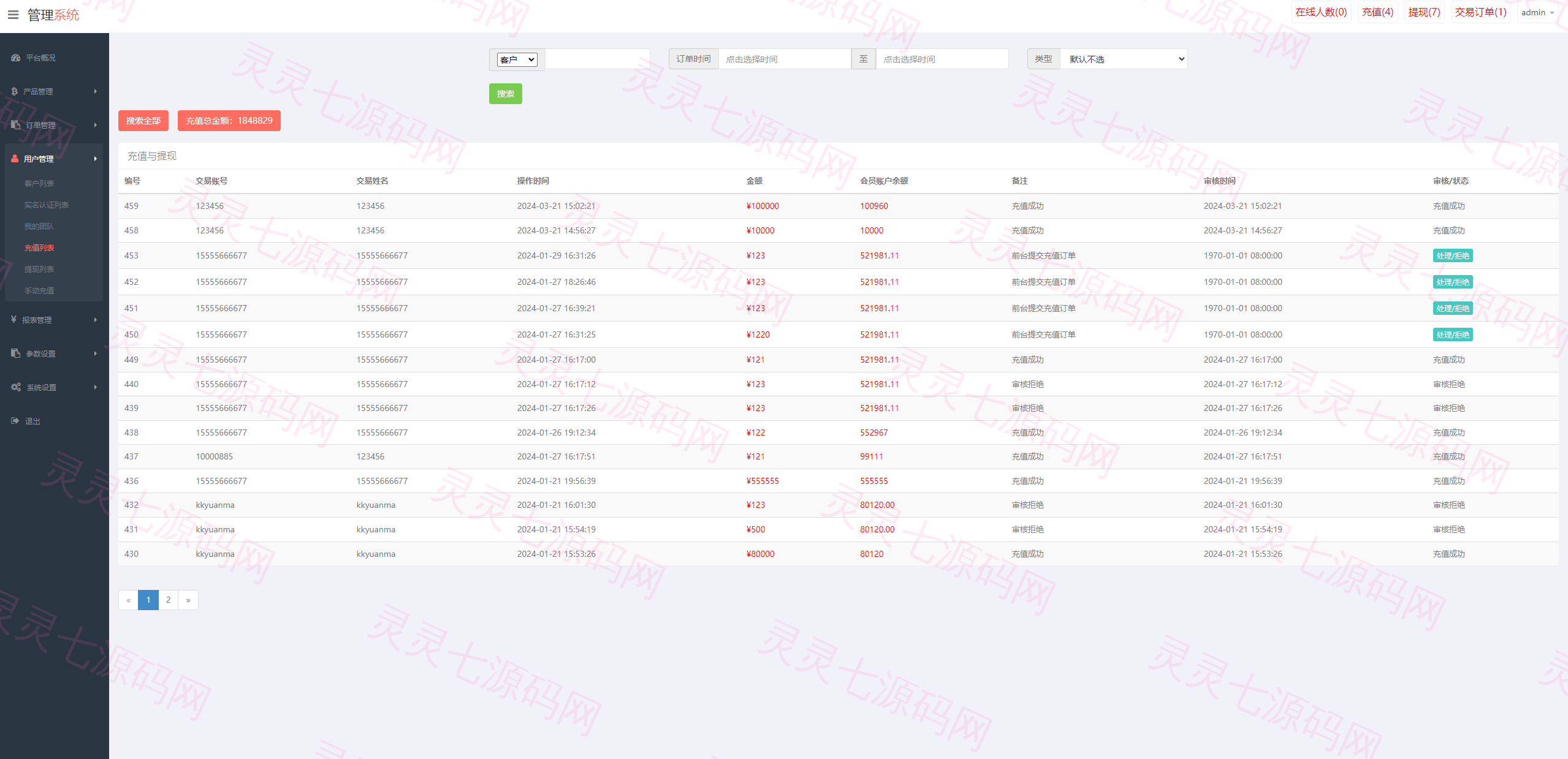Screen dimensions: 1568x759
Task: Click the 退出 logout icon
Action: (x=15, y=421)
